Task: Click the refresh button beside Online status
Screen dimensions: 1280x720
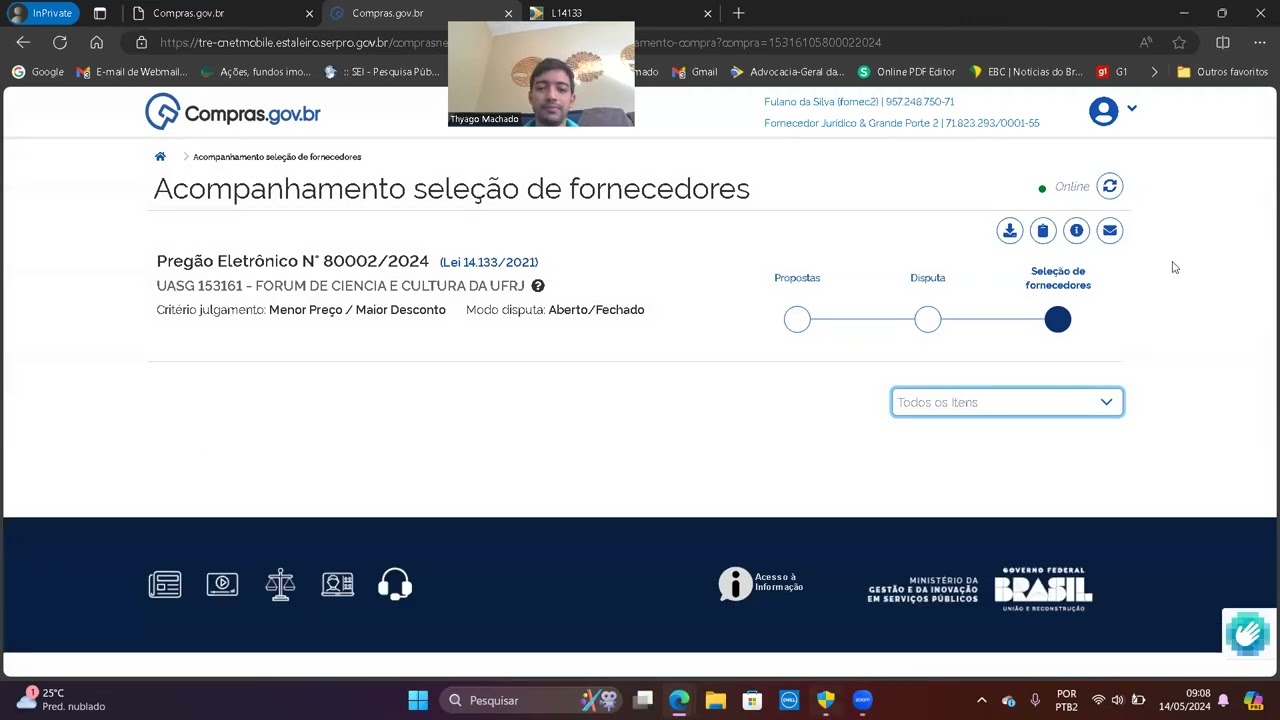Action: click(x=1110, y=187)
